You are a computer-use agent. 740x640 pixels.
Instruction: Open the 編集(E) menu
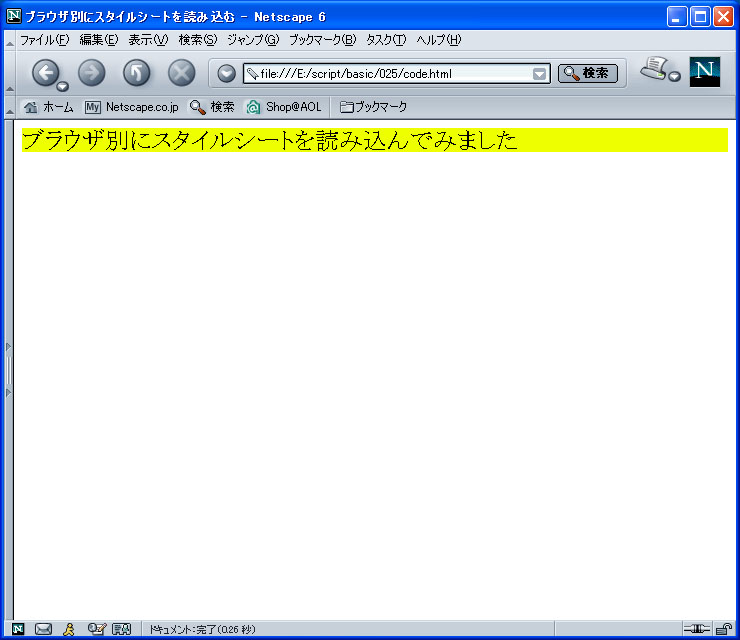[99, 40]
